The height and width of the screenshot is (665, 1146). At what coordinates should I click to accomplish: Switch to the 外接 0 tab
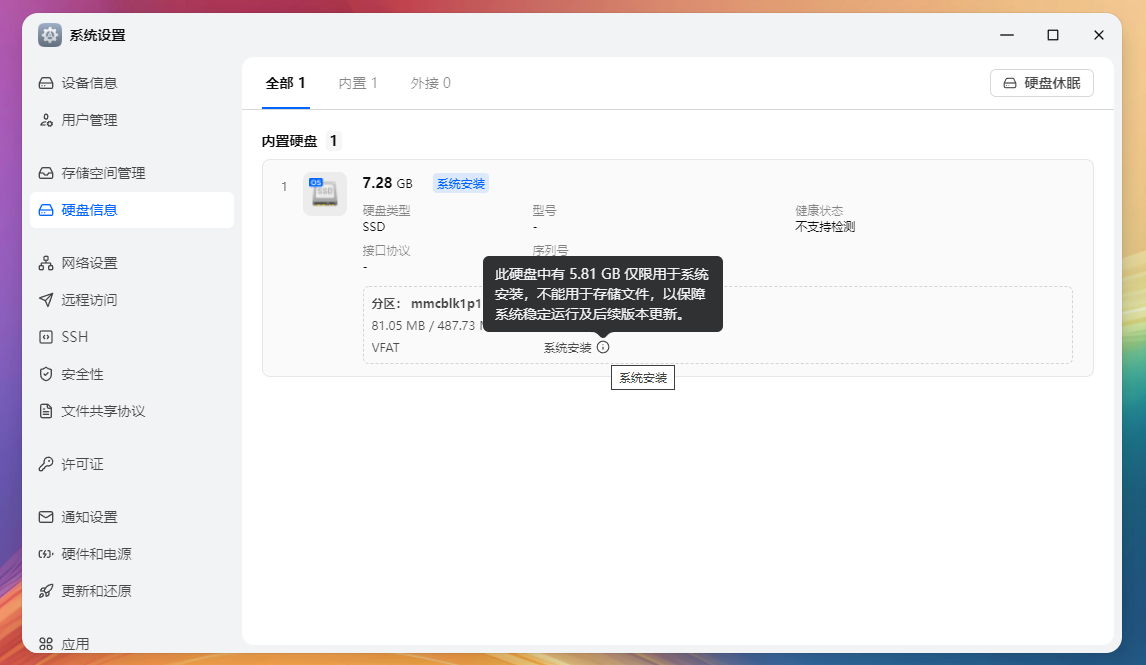(430, 83)
